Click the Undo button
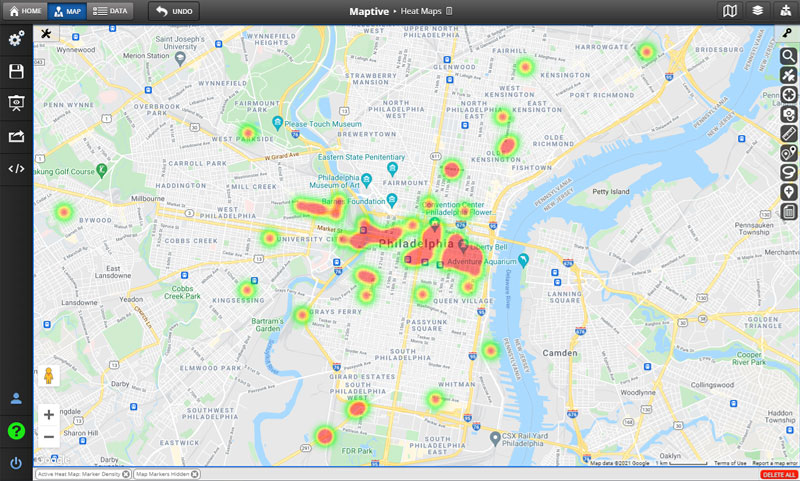The width and height of the screenshot is (800, 481). [x=174, y=11]
